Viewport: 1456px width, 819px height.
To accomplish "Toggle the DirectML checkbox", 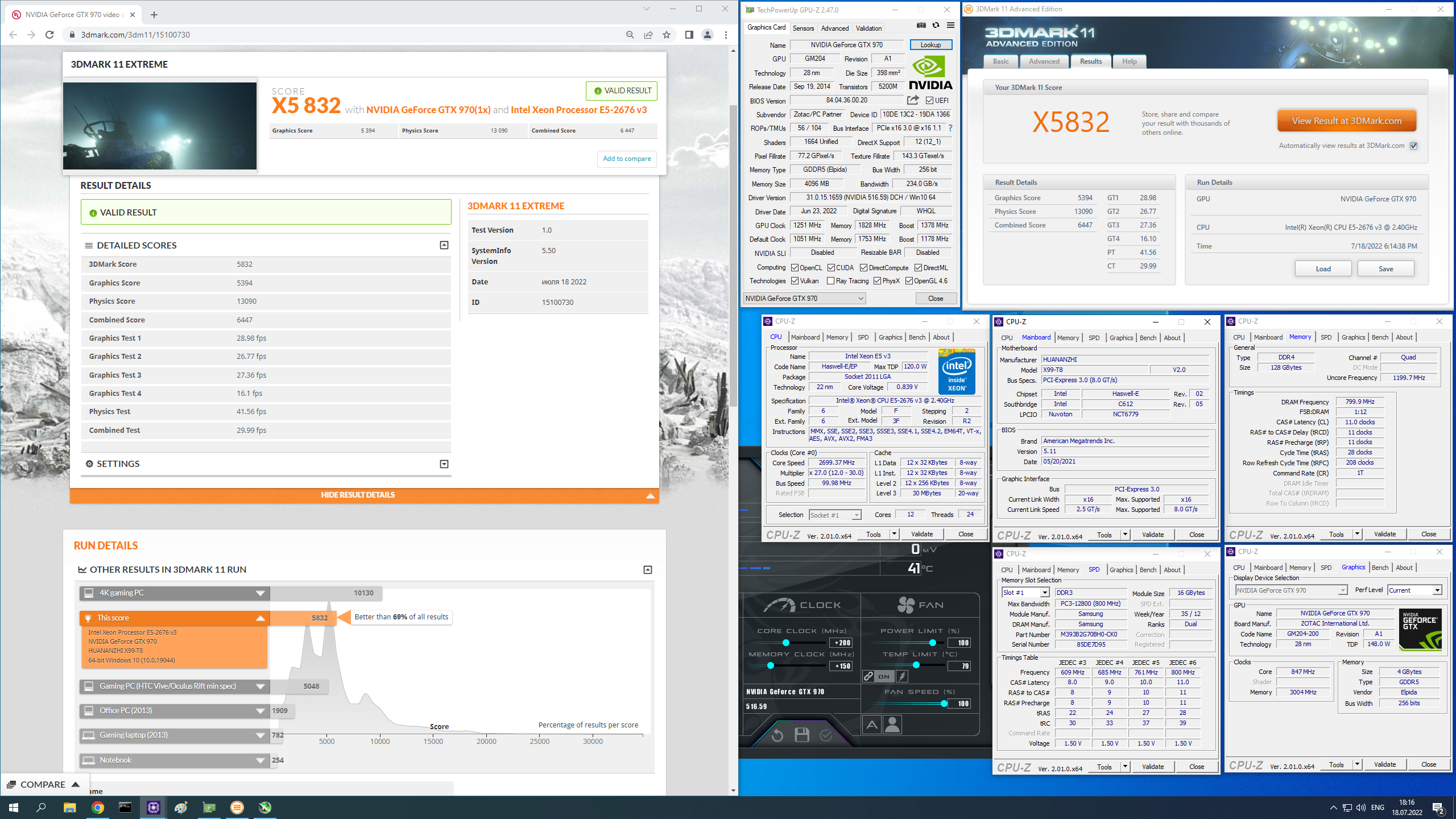I will [919, 268].
